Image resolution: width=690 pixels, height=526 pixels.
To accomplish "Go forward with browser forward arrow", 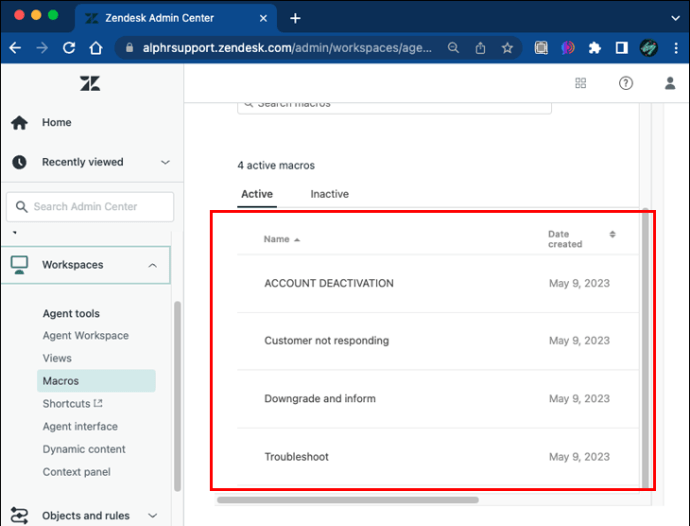I will [42, 48].
